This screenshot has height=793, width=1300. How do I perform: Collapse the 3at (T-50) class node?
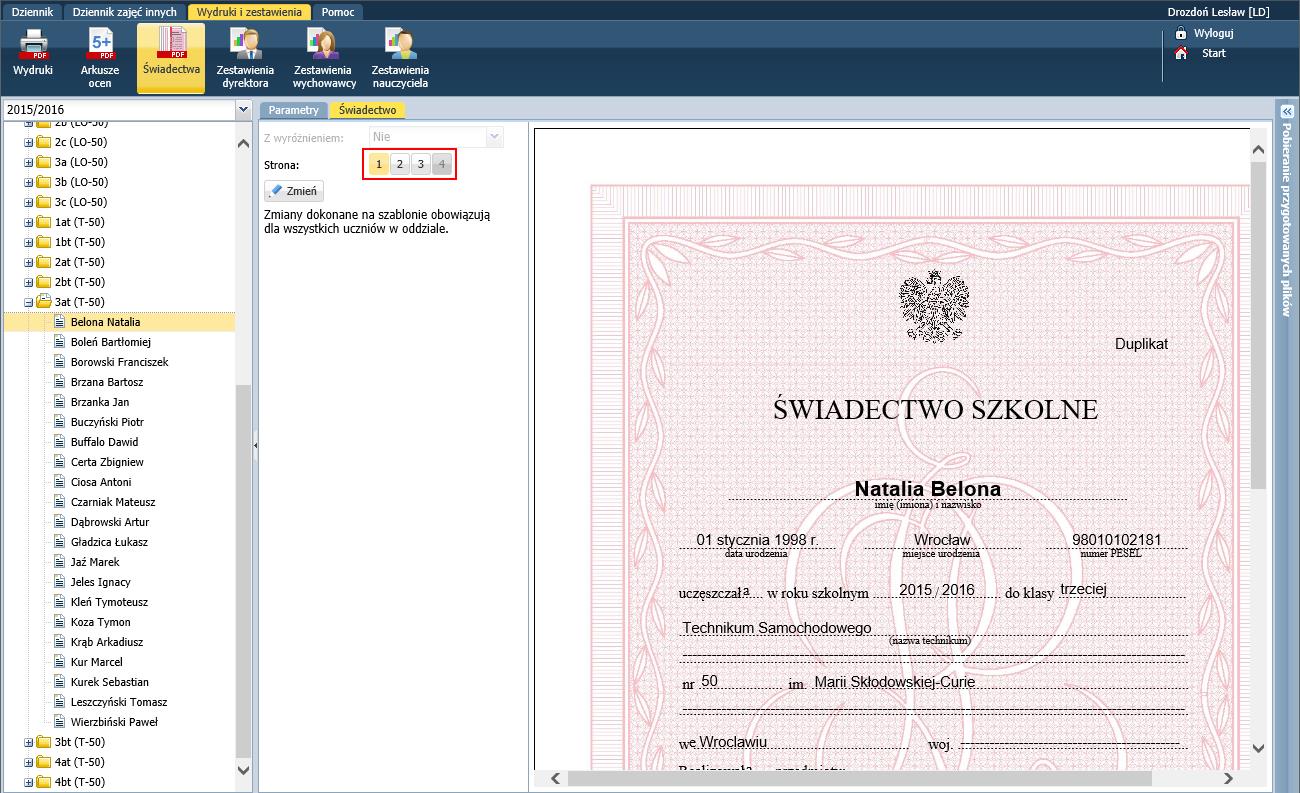29,302
